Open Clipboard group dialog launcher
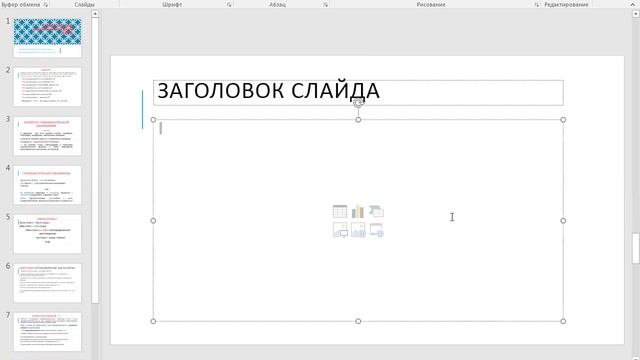The width and height of the screenshot is (640, 360). (x=46, y=4)
